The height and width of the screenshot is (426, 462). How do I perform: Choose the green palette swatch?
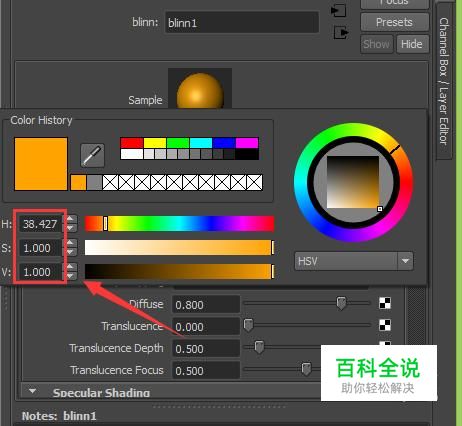click(178, 143)
